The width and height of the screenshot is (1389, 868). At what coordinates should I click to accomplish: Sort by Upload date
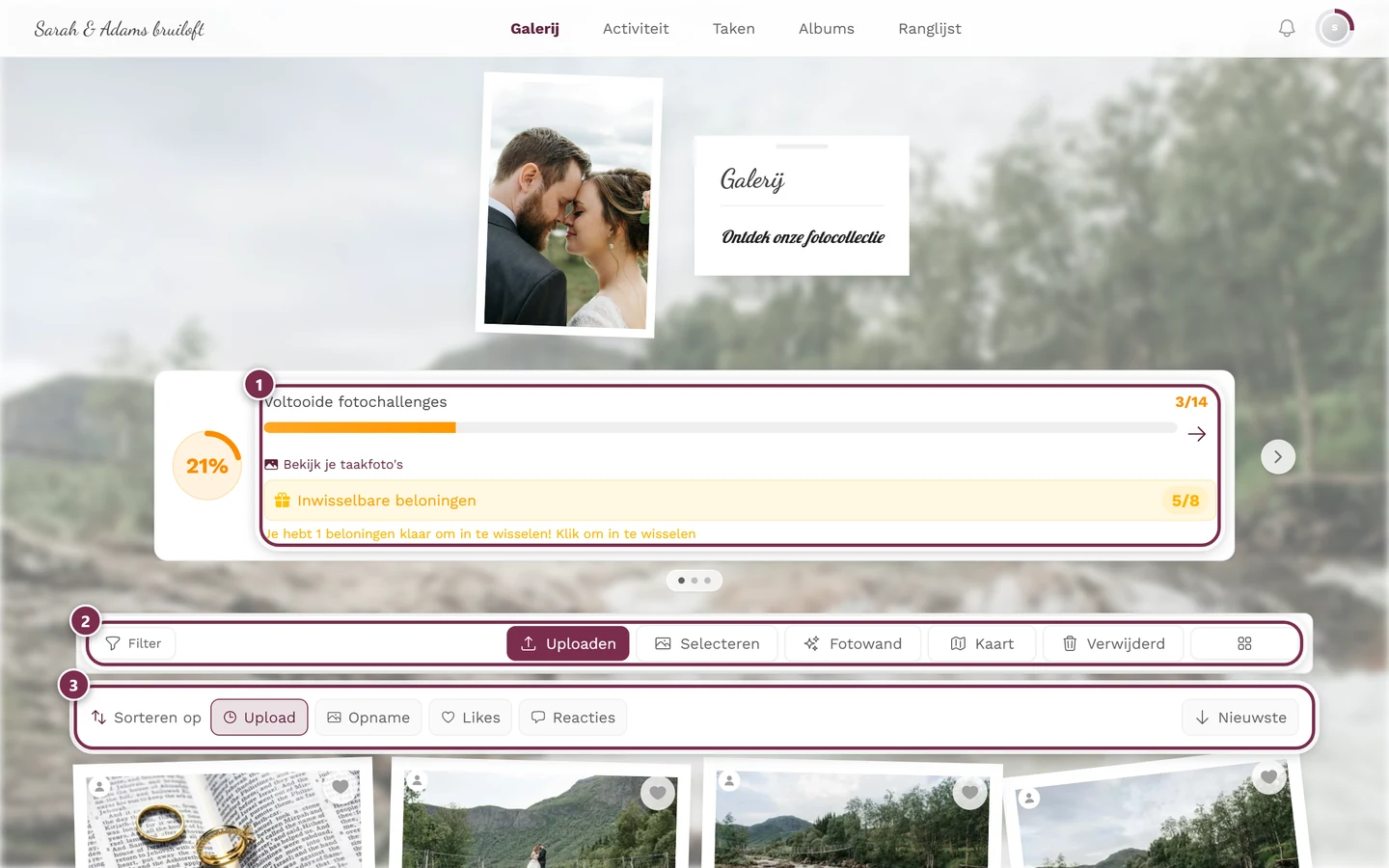tap(259, 718)
